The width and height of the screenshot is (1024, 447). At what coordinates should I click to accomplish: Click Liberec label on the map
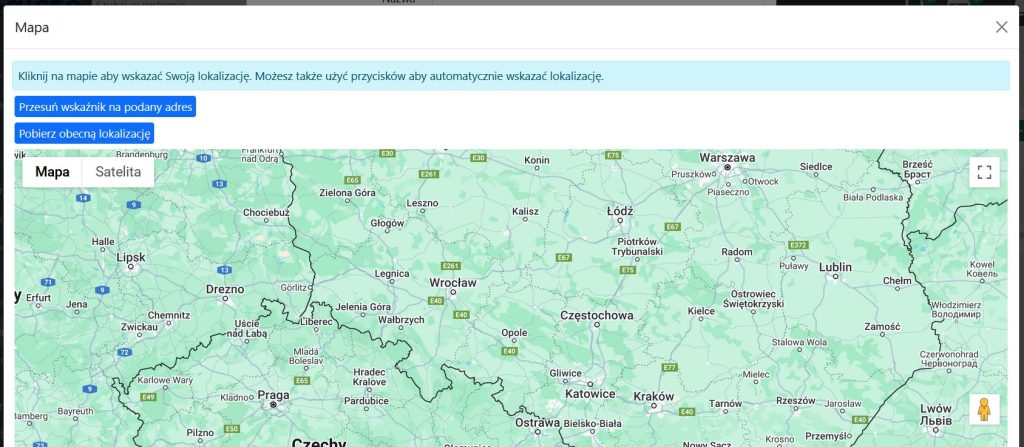click(317, 322)
